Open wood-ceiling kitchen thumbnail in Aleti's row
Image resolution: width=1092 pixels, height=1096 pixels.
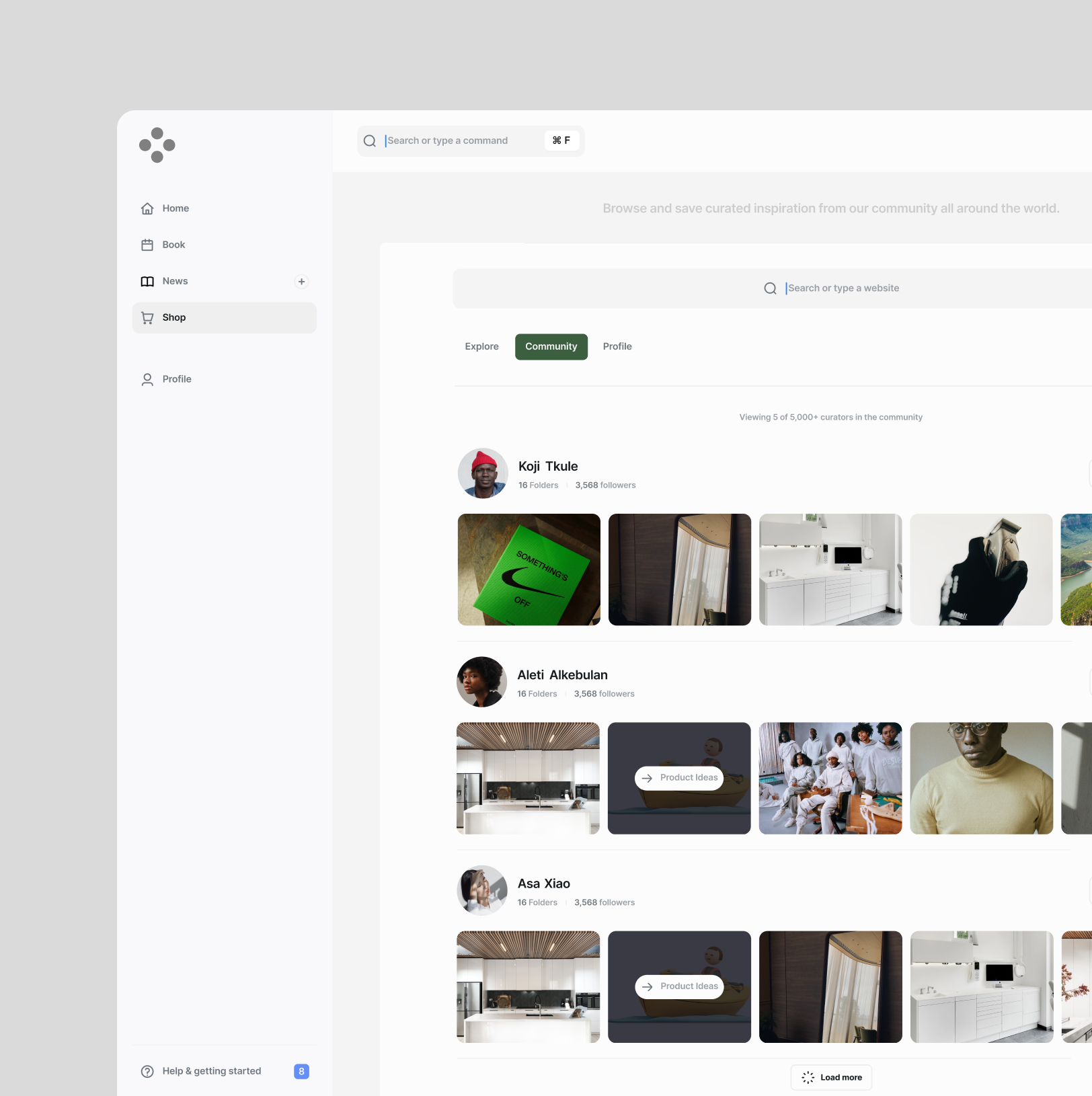click(x=528, y=778)
